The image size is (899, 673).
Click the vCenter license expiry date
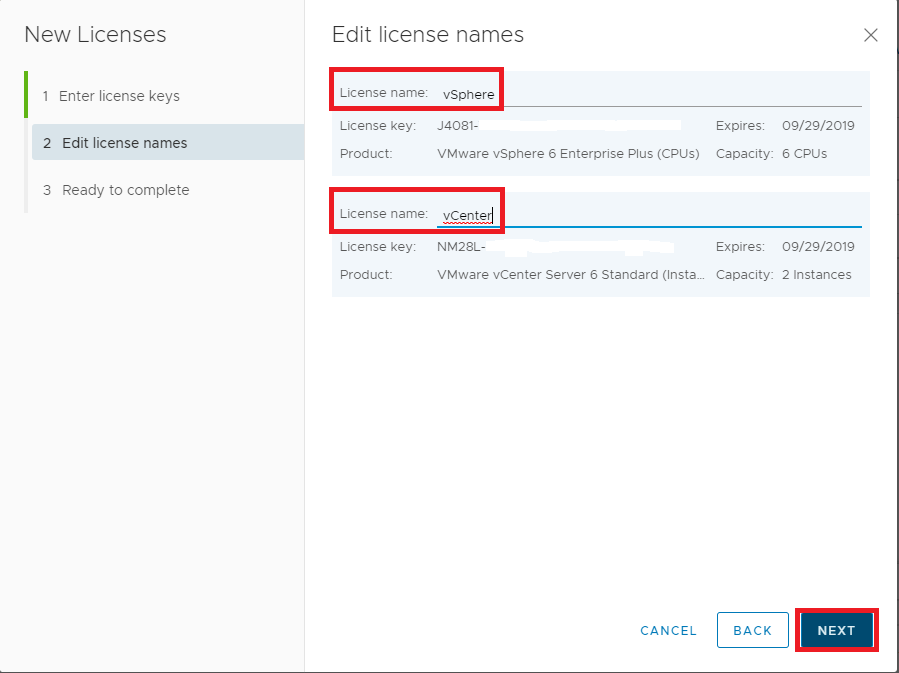pos(818,247)
